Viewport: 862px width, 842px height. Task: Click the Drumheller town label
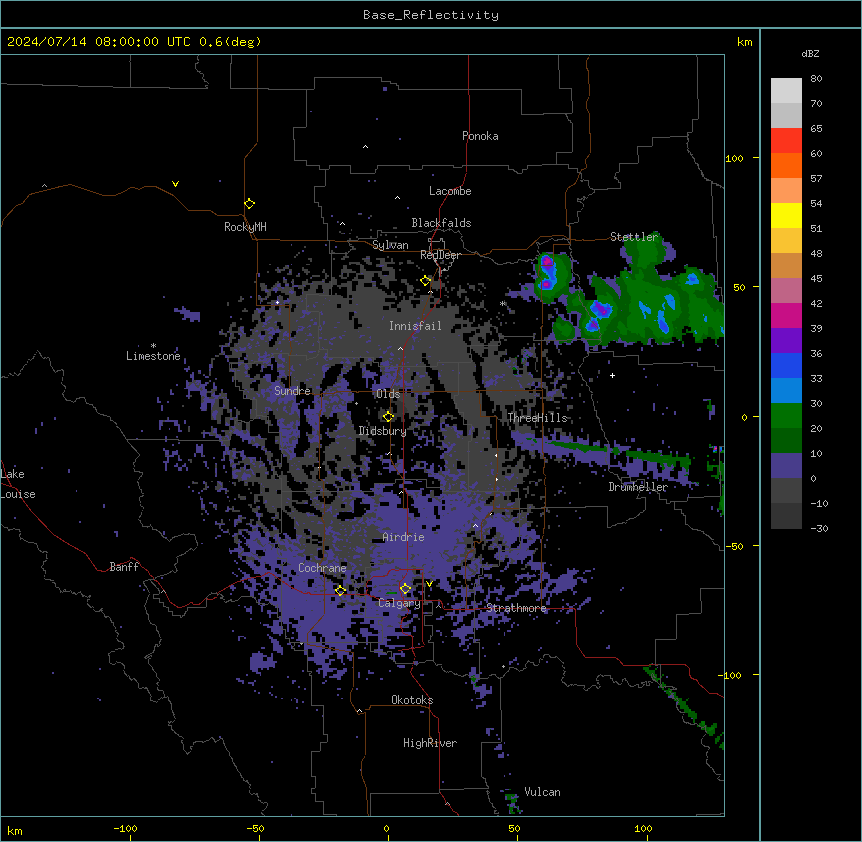point(638,487)
